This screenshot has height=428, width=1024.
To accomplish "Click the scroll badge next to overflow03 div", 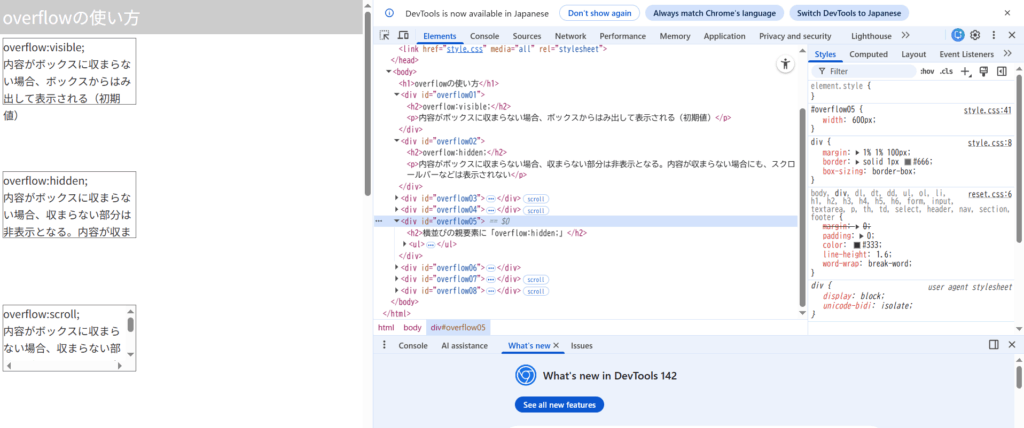I will point(536,198).
